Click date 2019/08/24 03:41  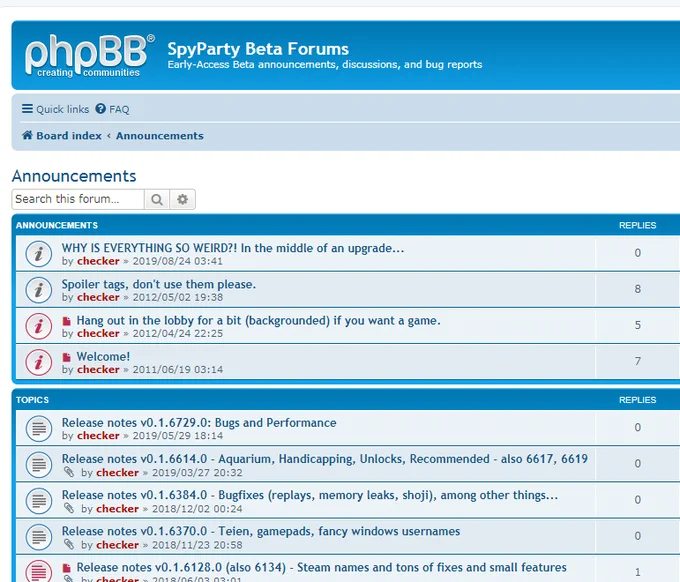pos(178,261)
